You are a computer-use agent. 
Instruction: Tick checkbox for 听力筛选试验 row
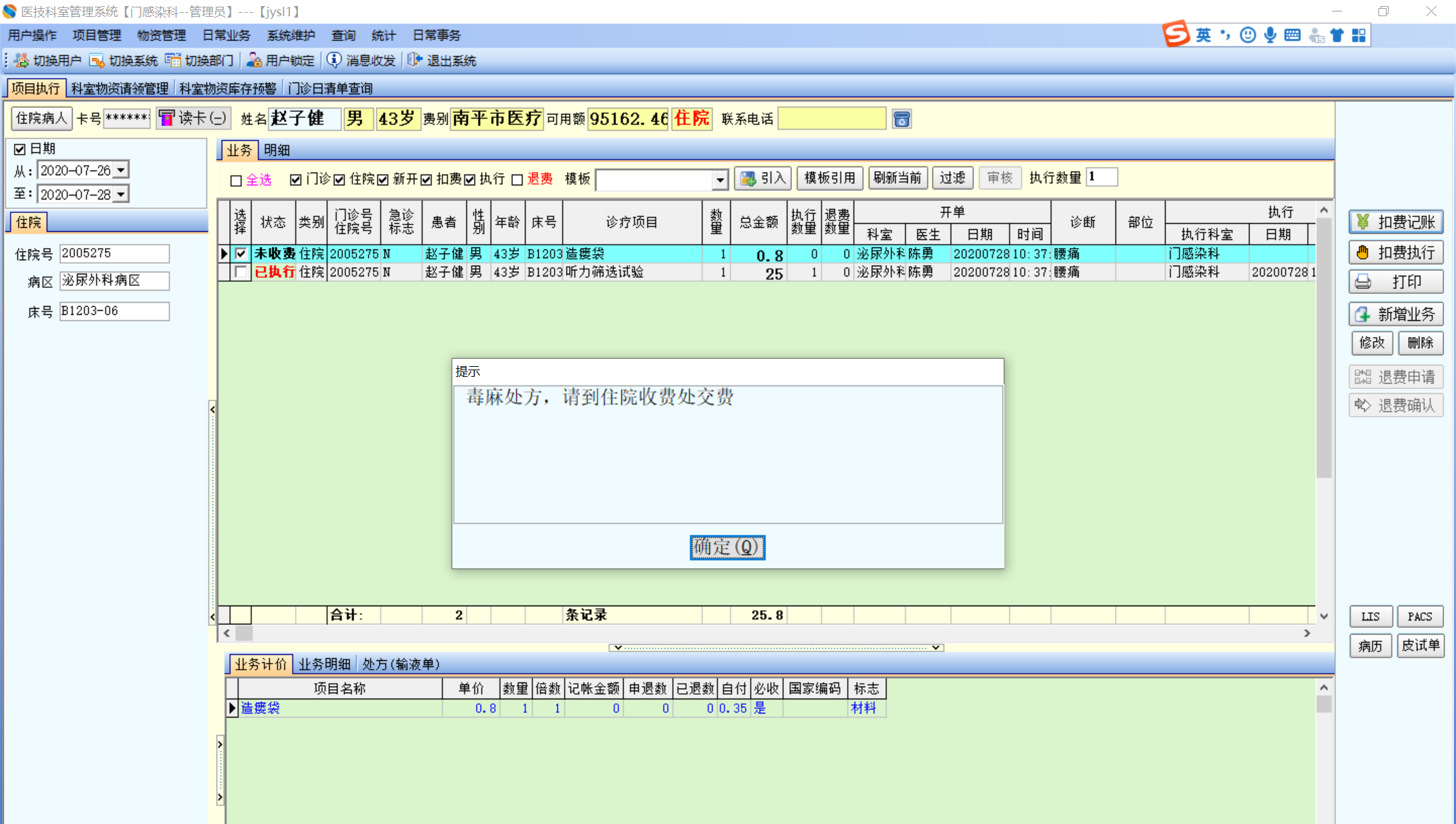tap(241, 272)
